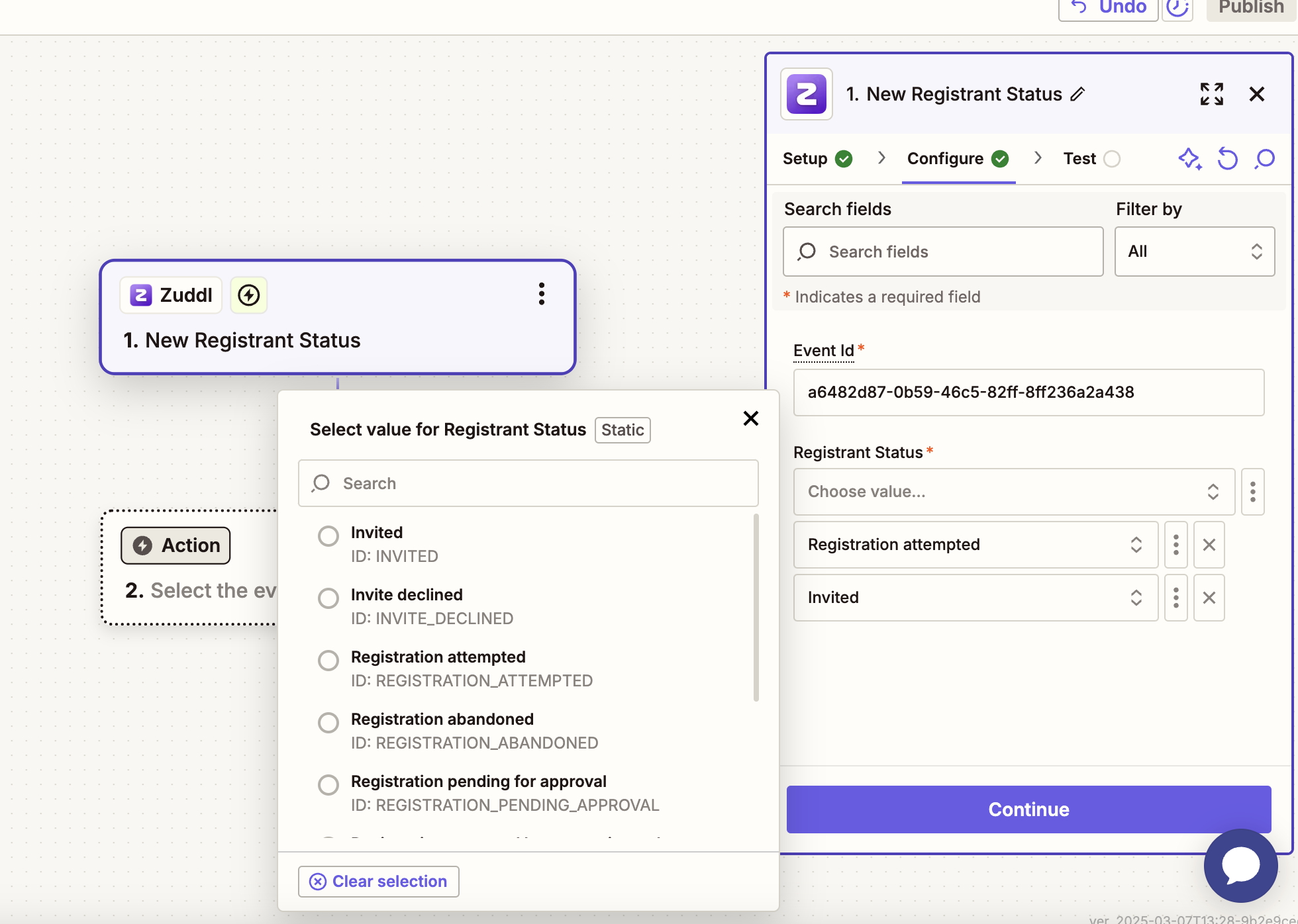Remove the Registration attempted status value
The width and height of the screenshot is (1298, 924).
coord(1209,545)
